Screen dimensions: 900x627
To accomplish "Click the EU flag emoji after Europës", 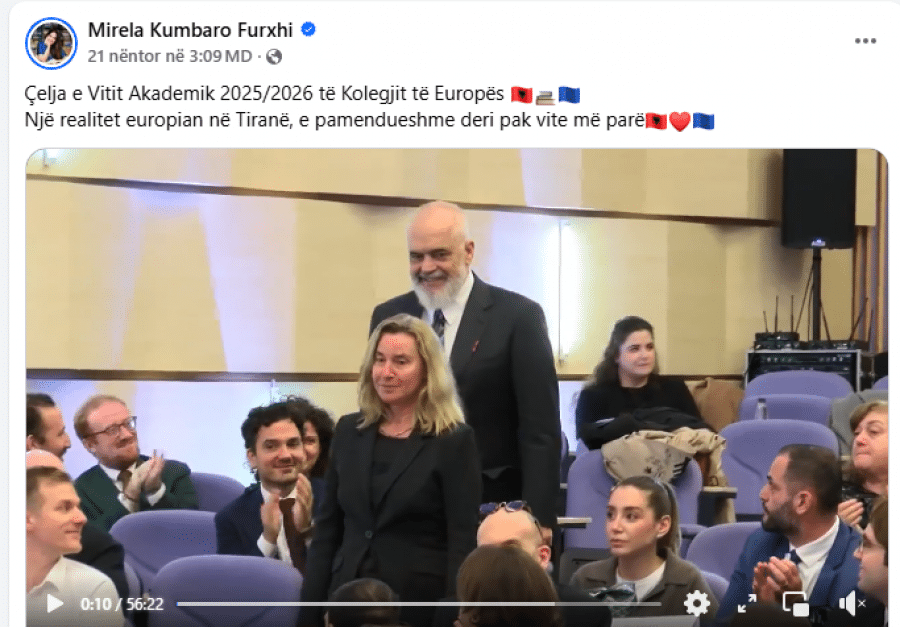I will point(569,95).
